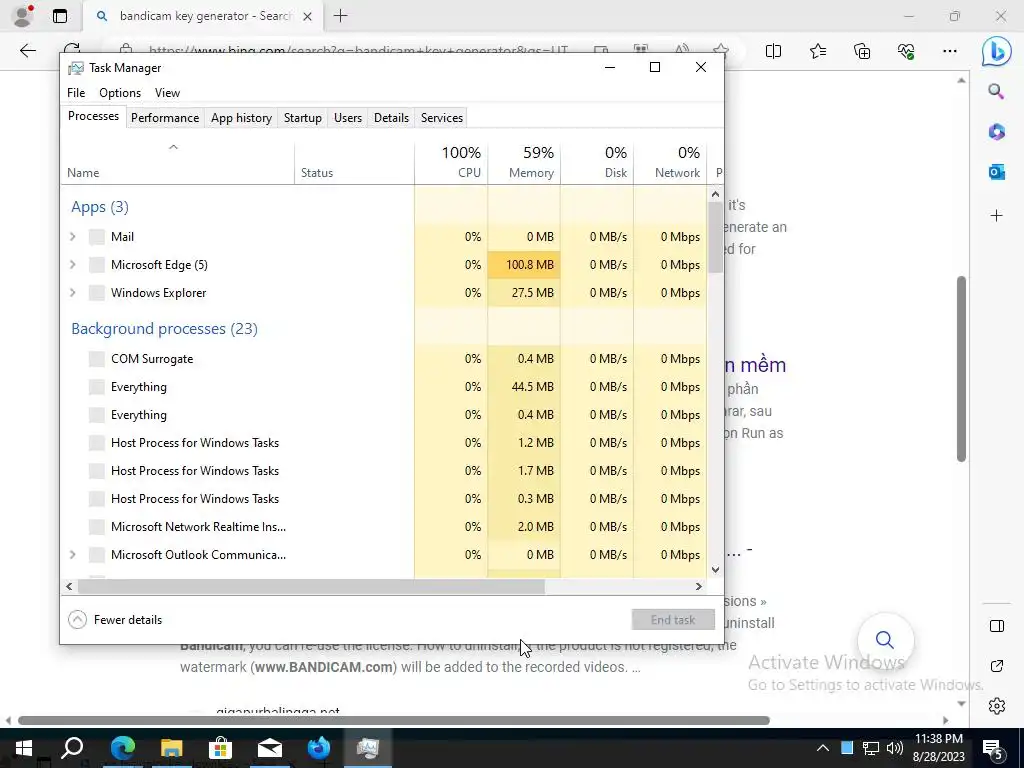This screenshot has height=768, width=1024.
Task: Click Edge page vertical scrollbar
Action: tap(961, 369)
